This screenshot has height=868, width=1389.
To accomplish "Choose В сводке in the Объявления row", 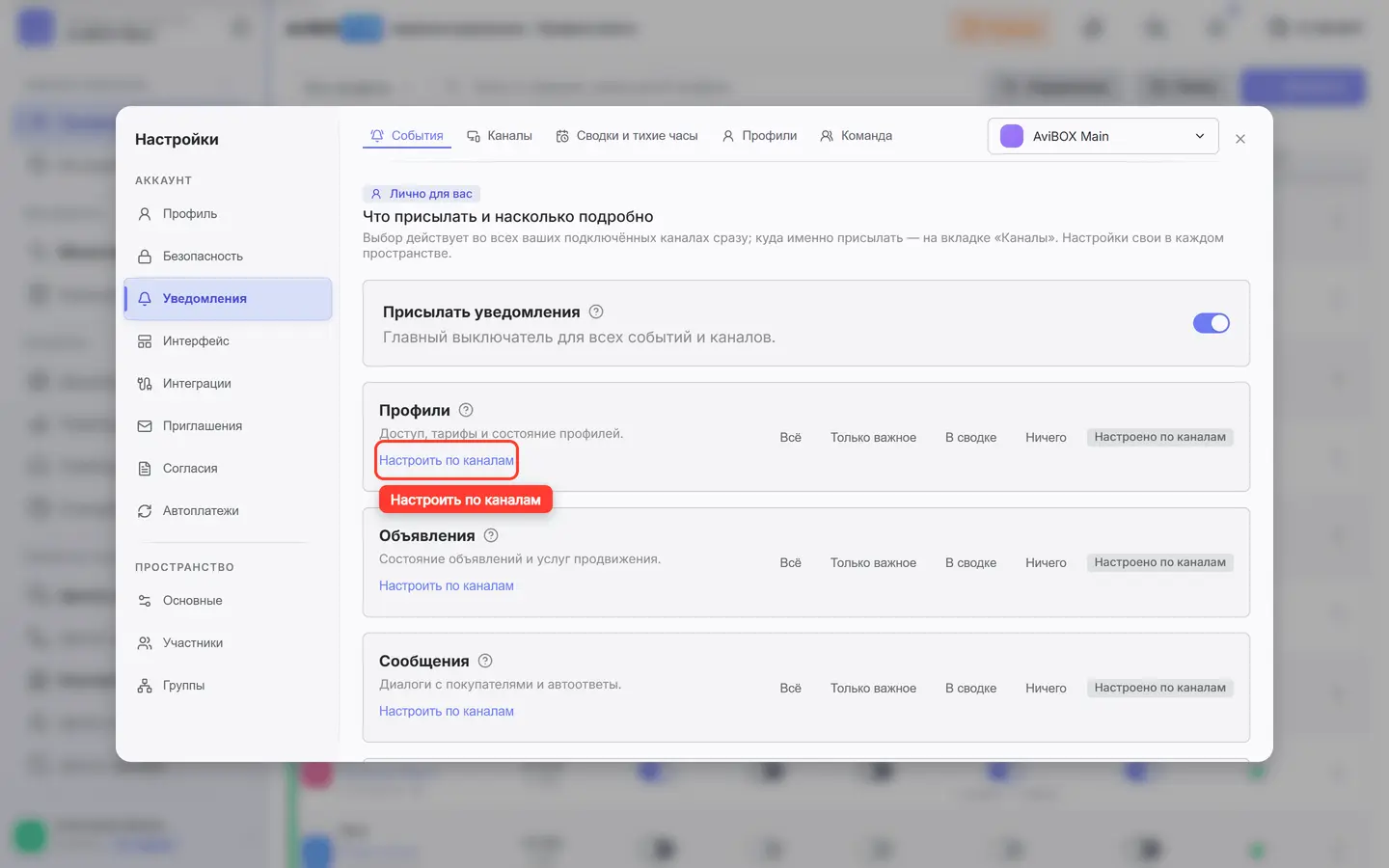I will pyautogui.click(x=971, y=562).
